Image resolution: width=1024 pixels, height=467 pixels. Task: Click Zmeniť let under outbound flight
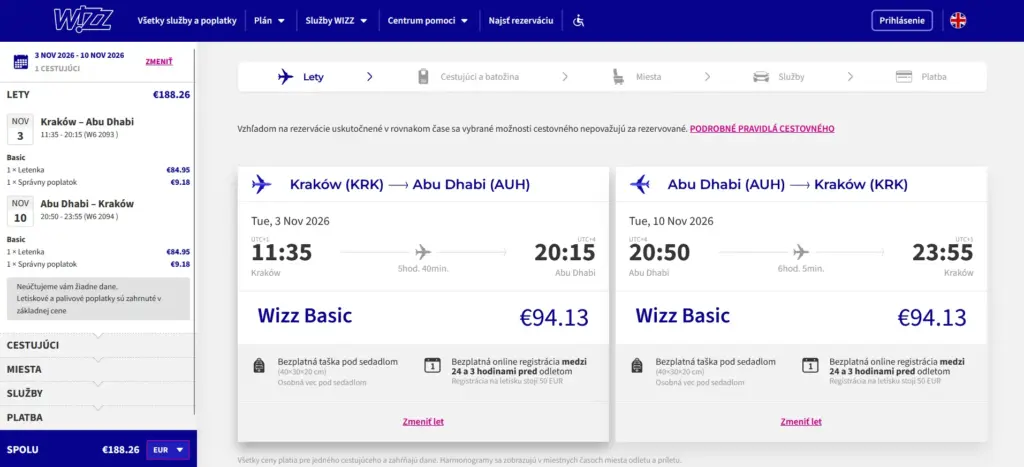[x=423, y=422]
